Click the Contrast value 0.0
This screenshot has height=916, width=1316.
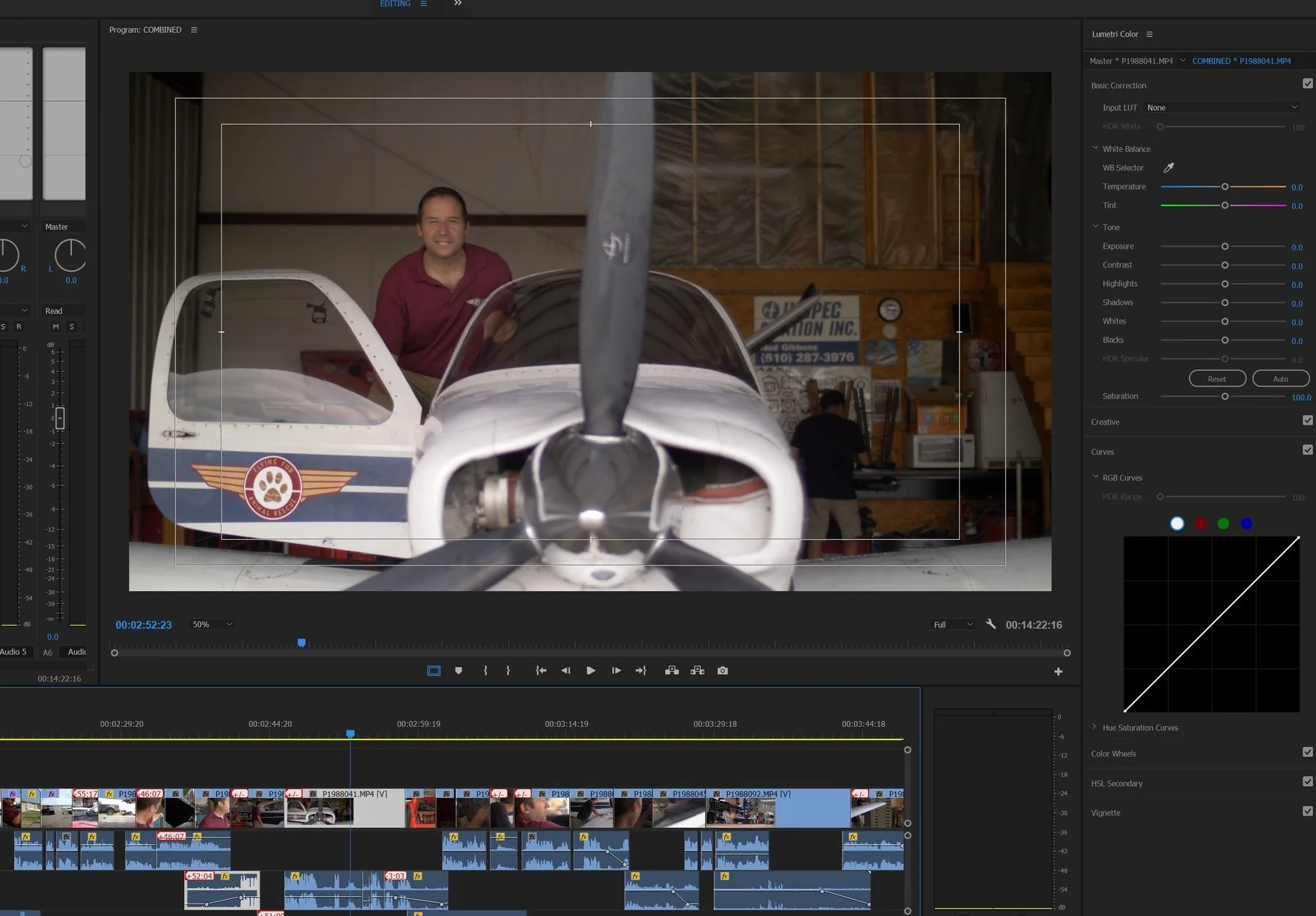tap(1297, 266)
